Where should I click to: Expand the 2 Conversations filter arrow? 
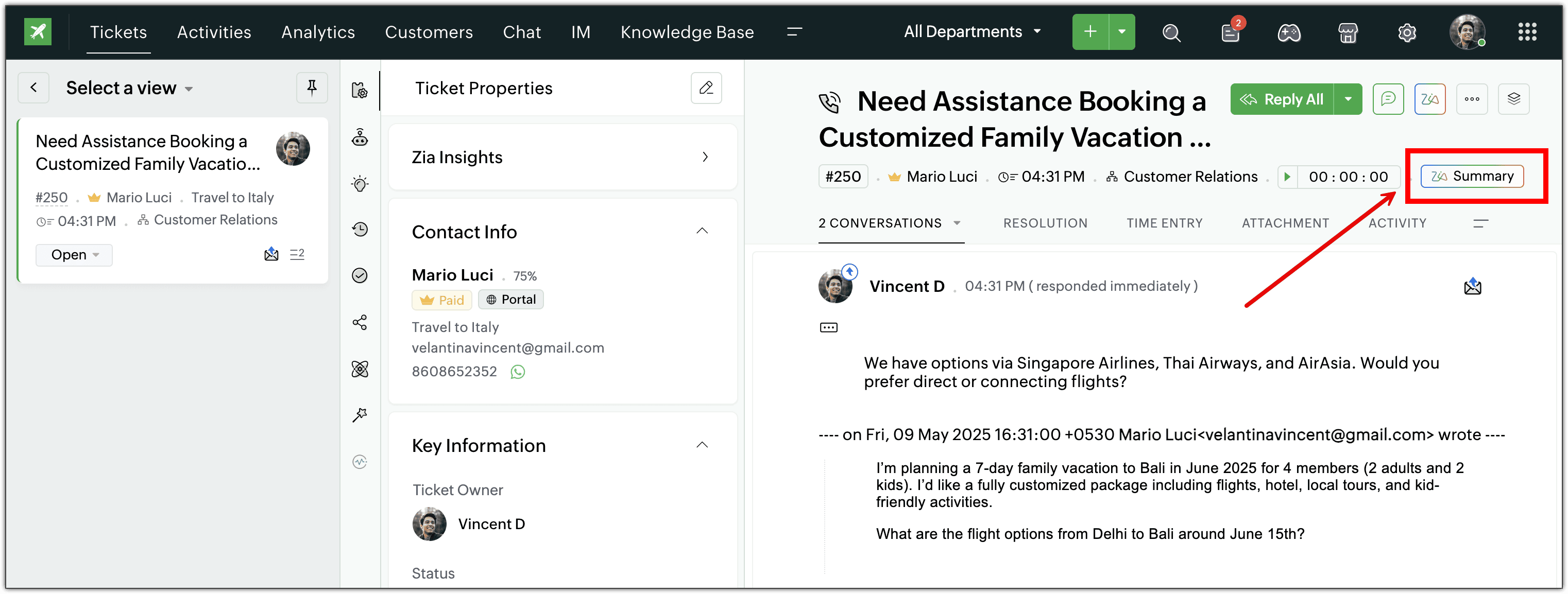pyautogui.click(x=957, y=223)
